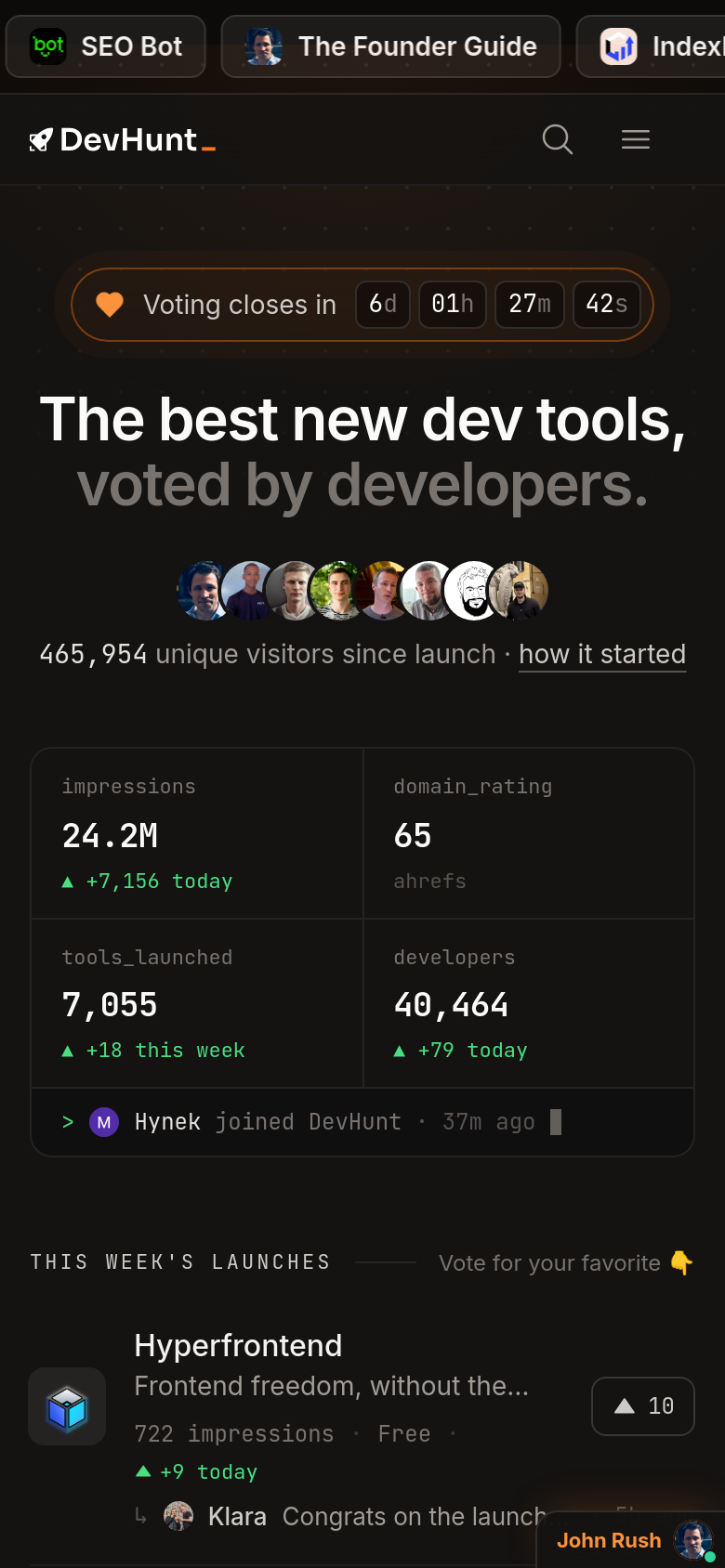Click 'Frontend freedom, without the...' description
The image size is (725, 1568).
point(332,1386)
